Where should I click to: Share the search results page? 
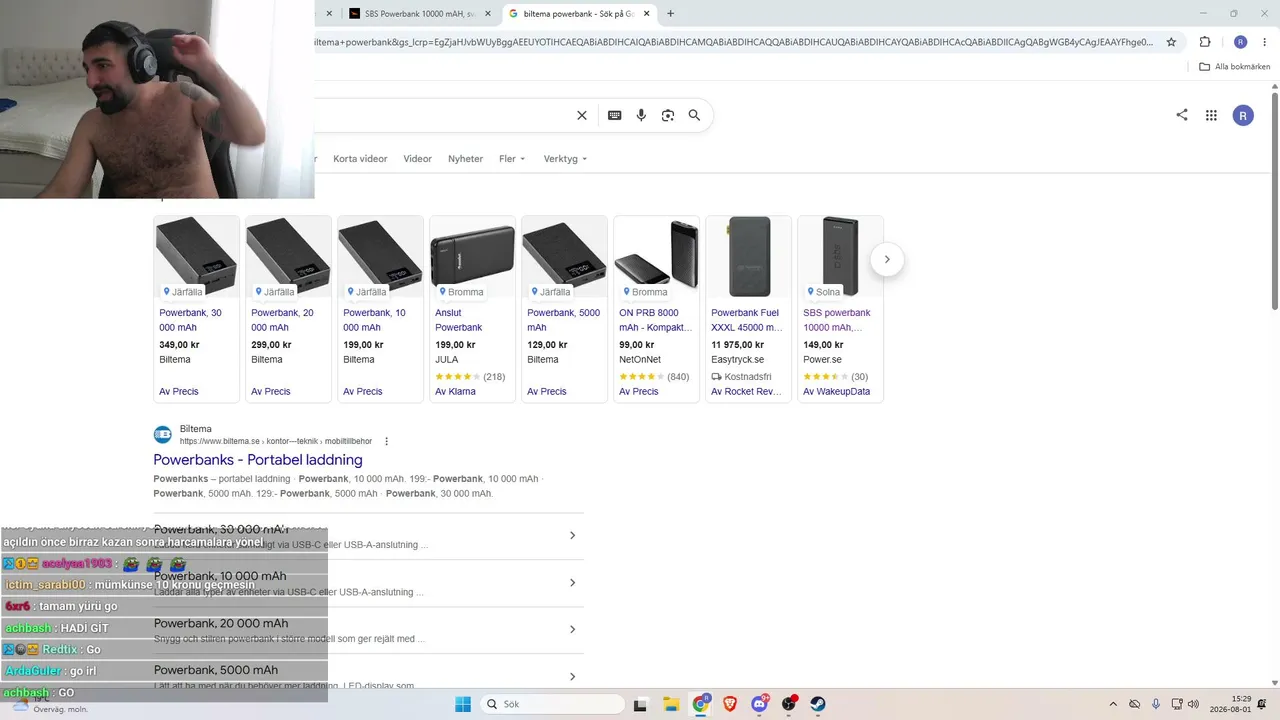(1182, 115)
